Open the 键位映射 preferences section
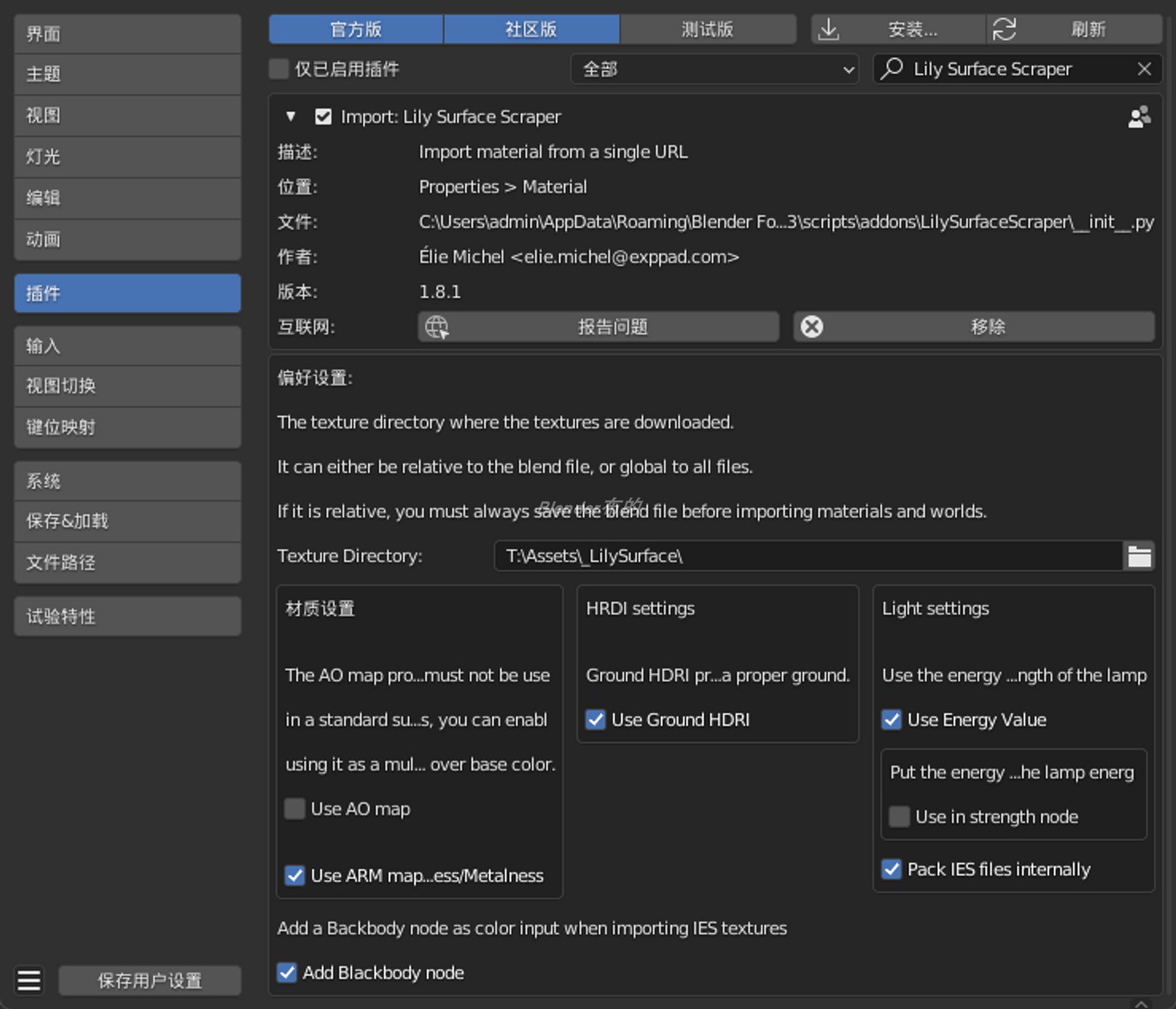This screenshot has height=1009, width=1176. (128, 427)
